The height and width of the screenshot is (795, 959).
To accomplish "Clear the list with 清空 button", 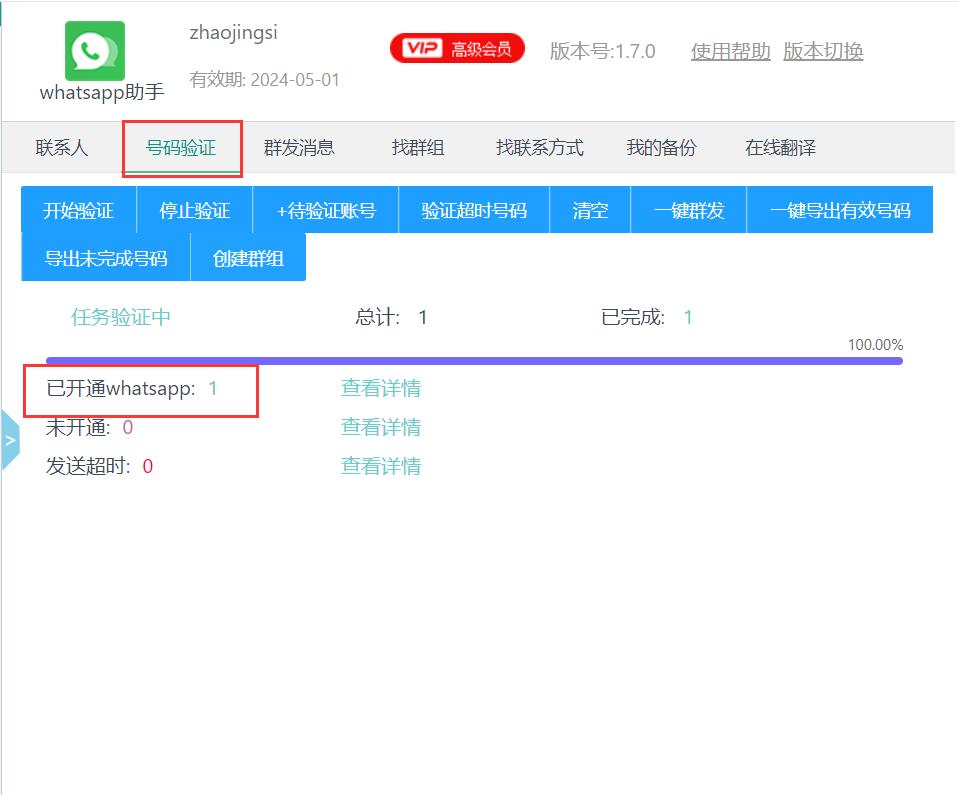I will point(590,210).
